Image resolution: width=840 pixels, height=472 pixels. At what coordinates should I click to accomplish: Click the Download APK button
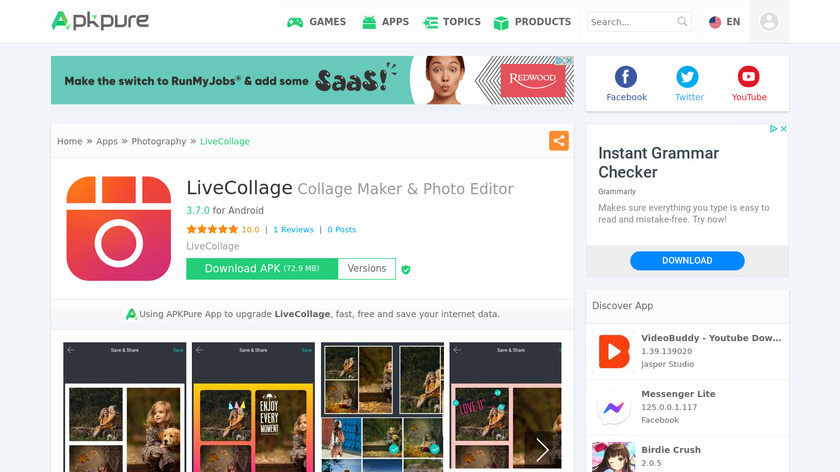click(x=262, y=268)
